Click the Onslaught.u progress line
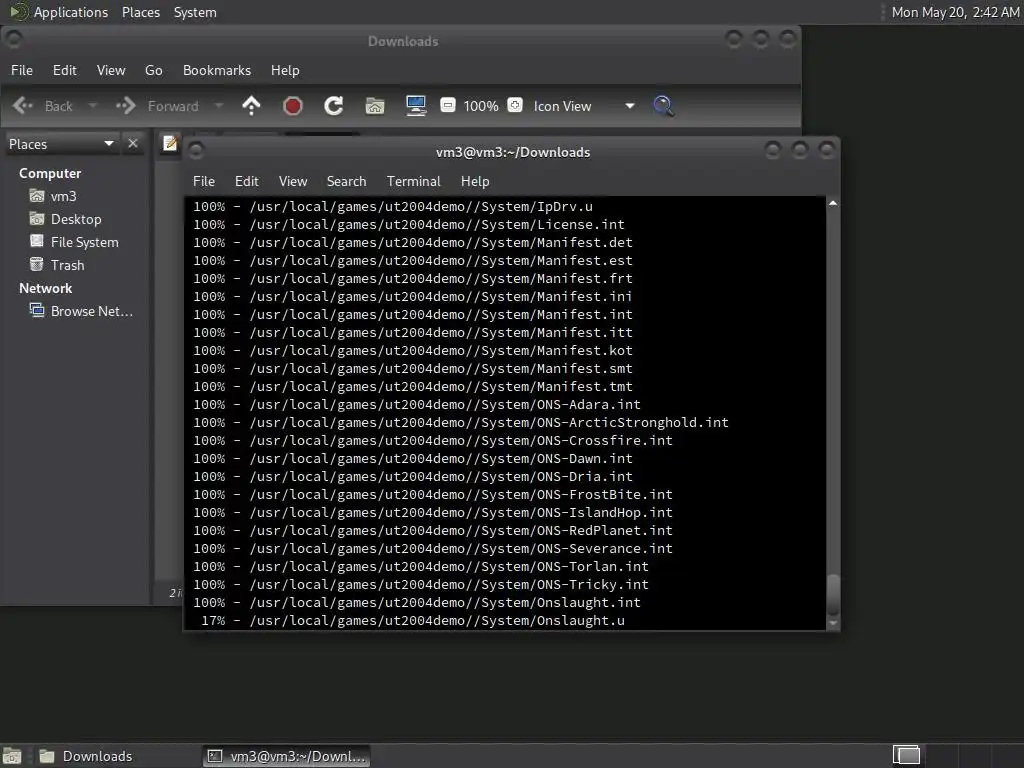The height and width of the screenshot is (768, 1024). tap(412, 620)
